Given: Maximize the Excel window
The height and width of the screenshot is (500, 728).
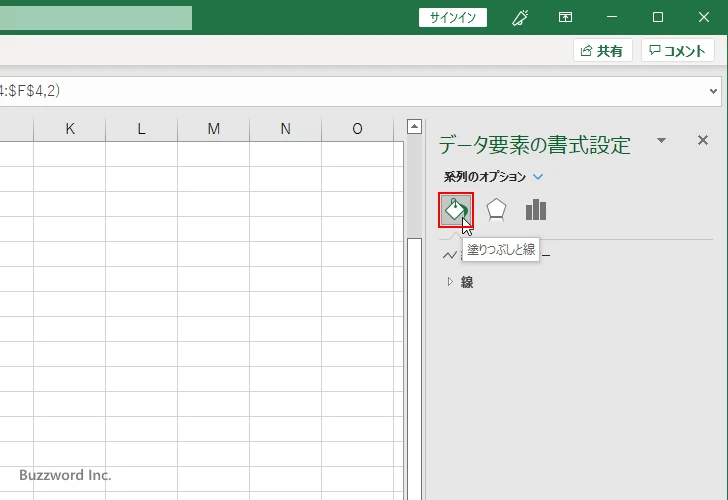Looking at the screenshot, I should [657, 17].
